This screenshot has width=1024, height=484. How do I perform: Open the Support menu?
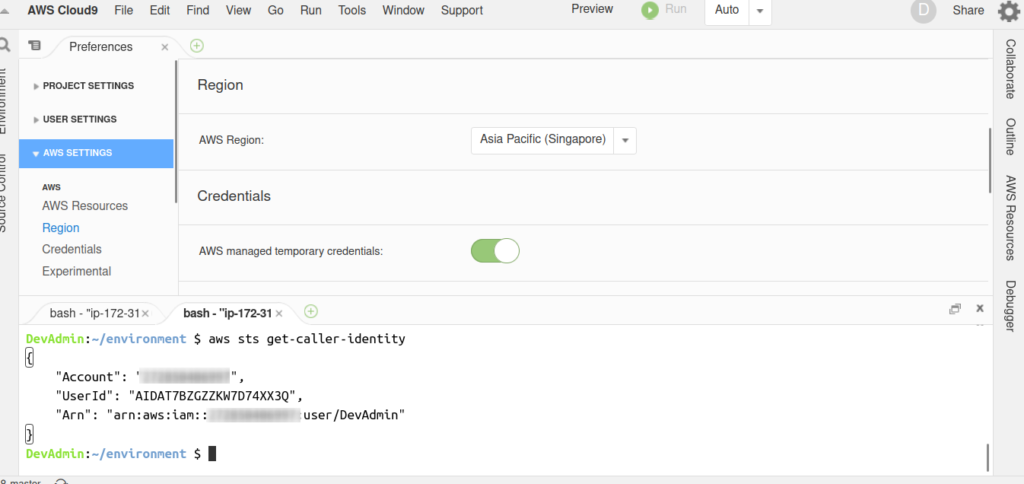click(x=462, y=10)
